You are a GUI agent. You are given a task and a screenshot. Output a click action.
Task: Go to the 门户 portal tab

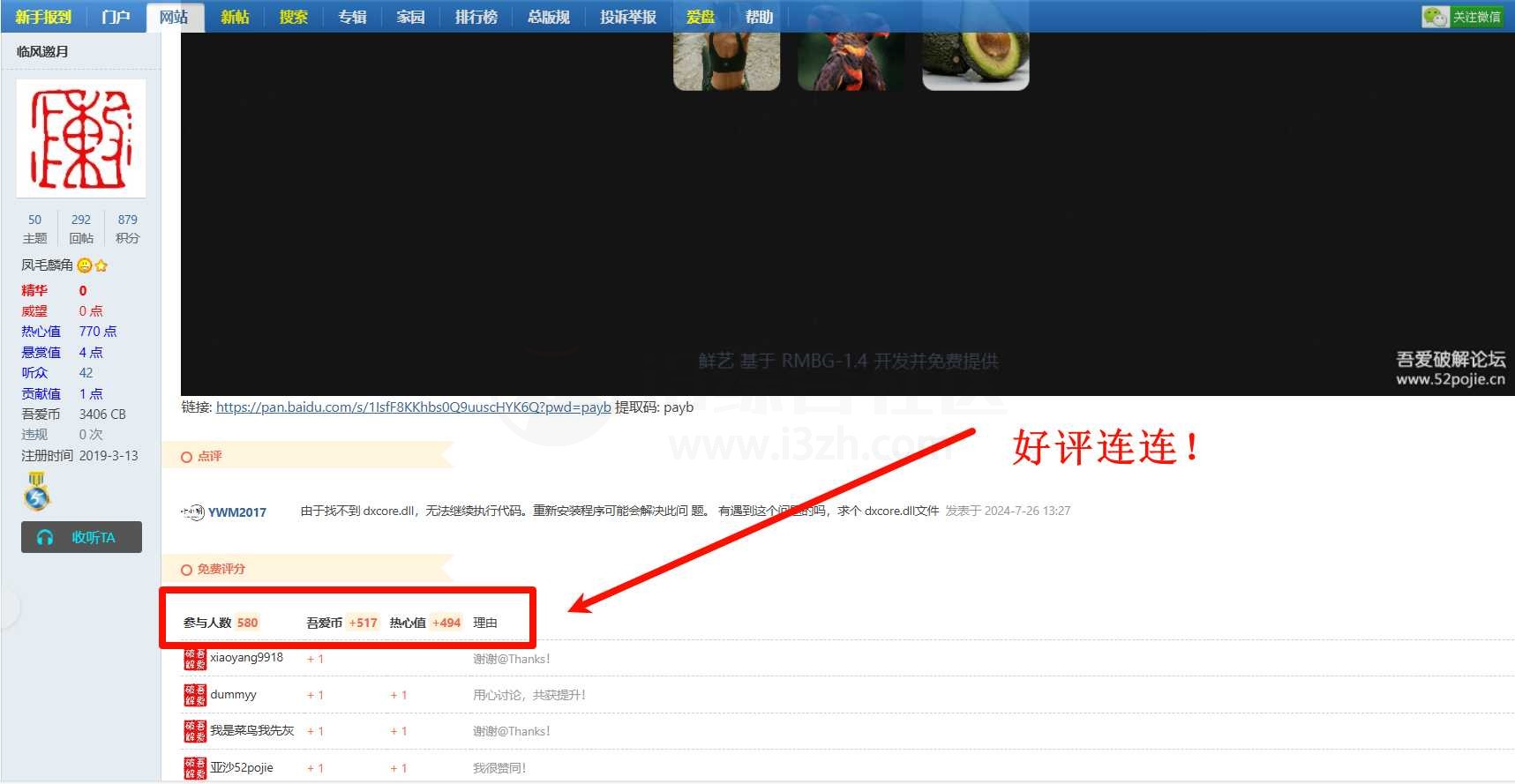point(116,17)
